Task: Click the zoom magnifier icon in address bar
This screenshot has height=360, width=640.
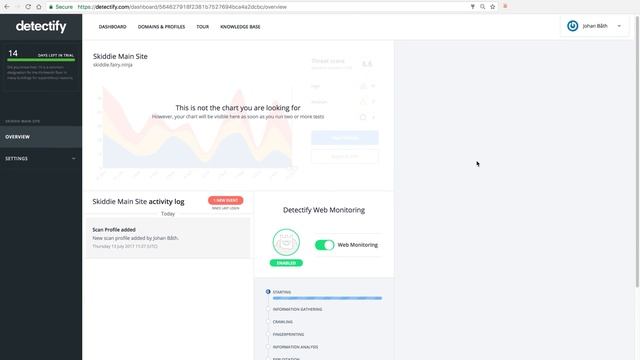Action: point(482,7)
